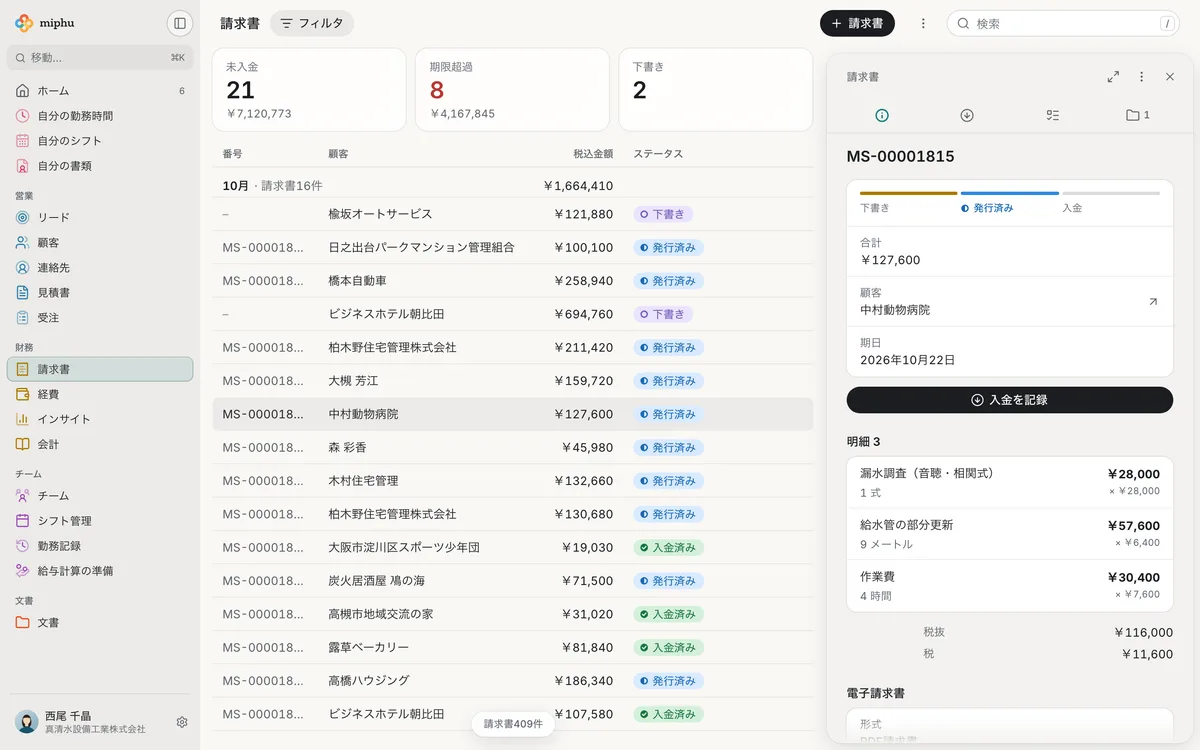Open the 露草ベーカリー invoice row
This screenshot has height=750, width=1200.
[x=512, y=648]
